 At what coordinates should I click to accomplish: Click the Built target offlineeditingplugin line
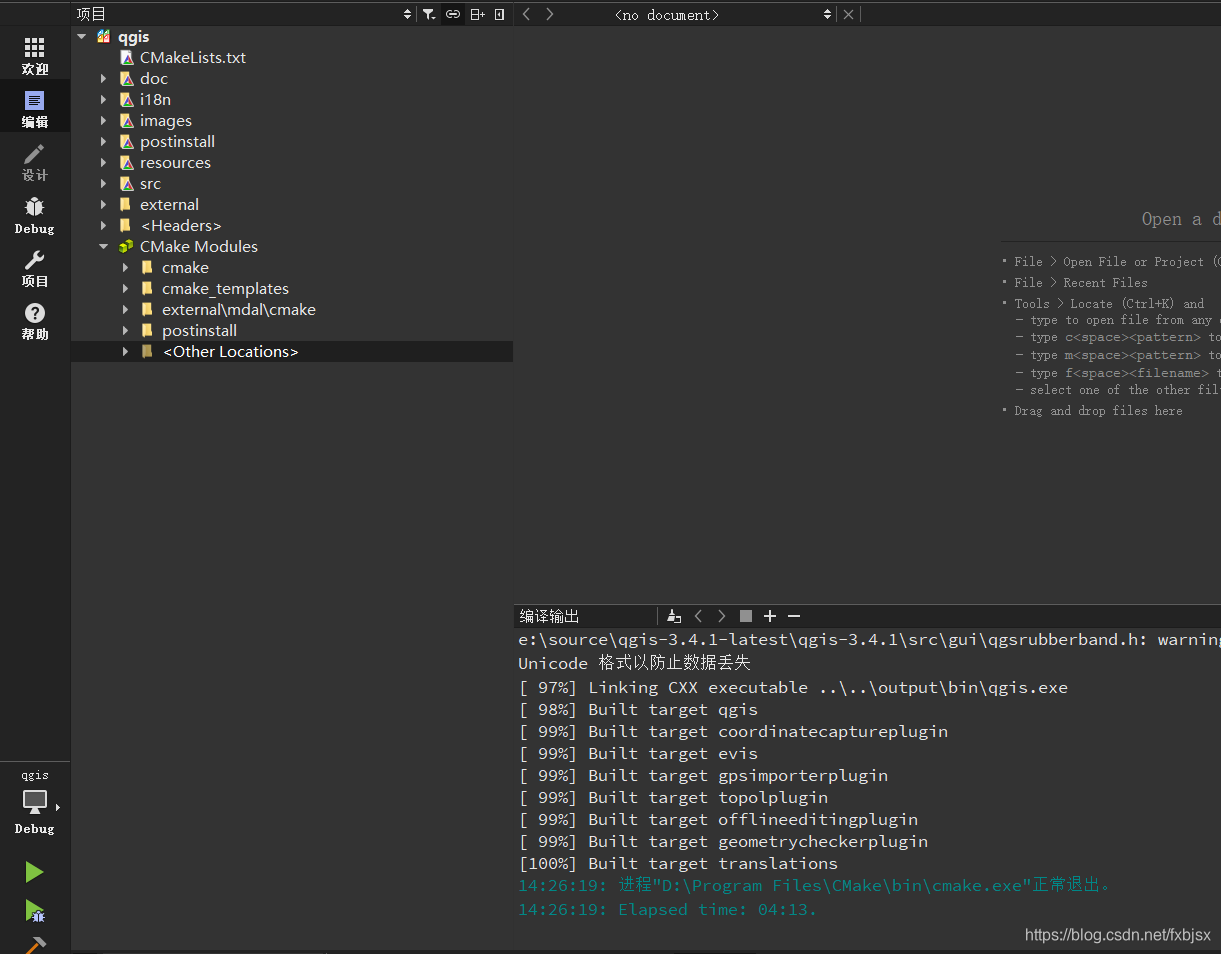[718, 819]
